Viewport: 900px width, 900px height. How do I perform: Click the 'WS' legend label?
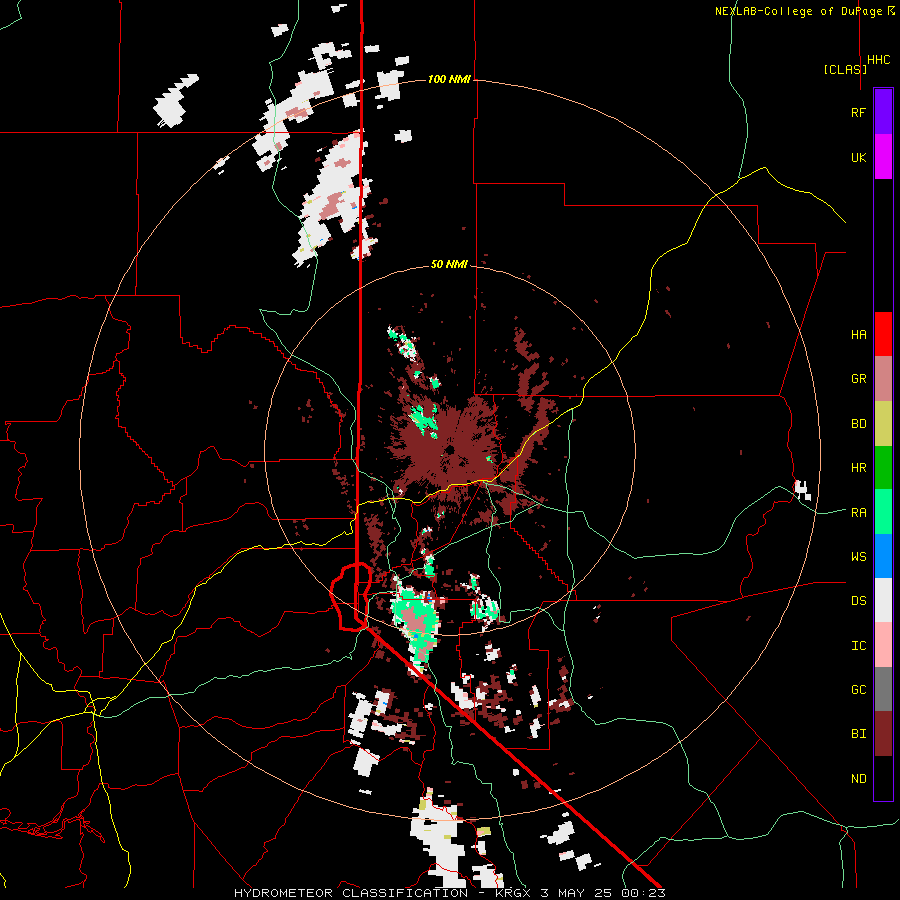(858, 557)
